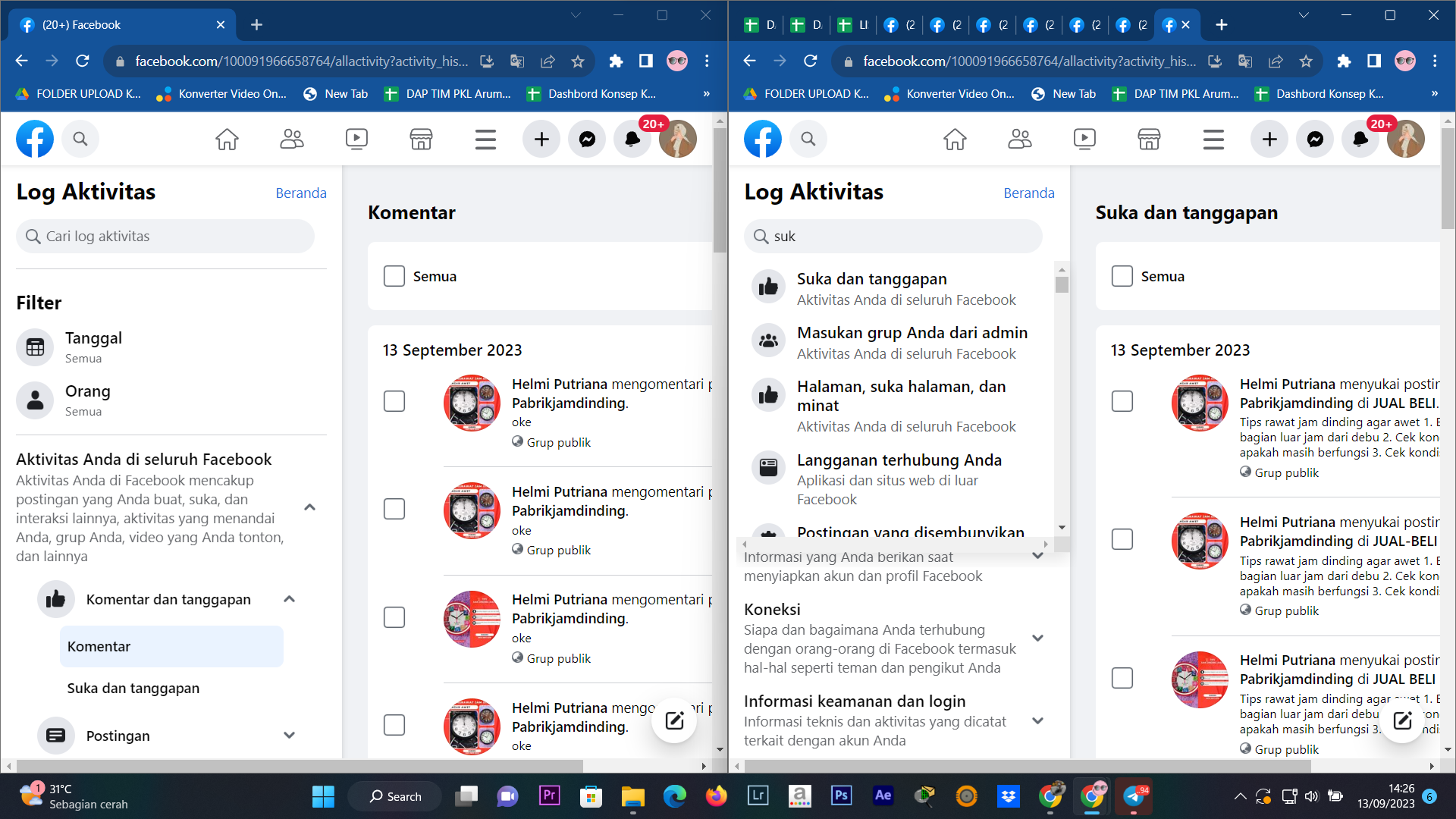Collapse Komentar dan tanggapan section

click(x=289, y=599)
